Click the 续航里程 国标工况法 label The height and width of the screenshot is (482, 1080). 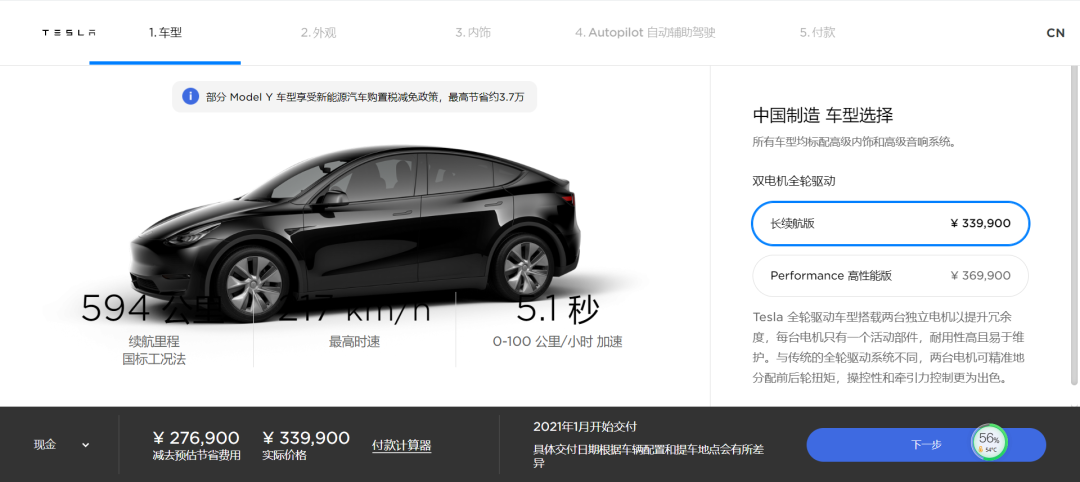point(154,350)
